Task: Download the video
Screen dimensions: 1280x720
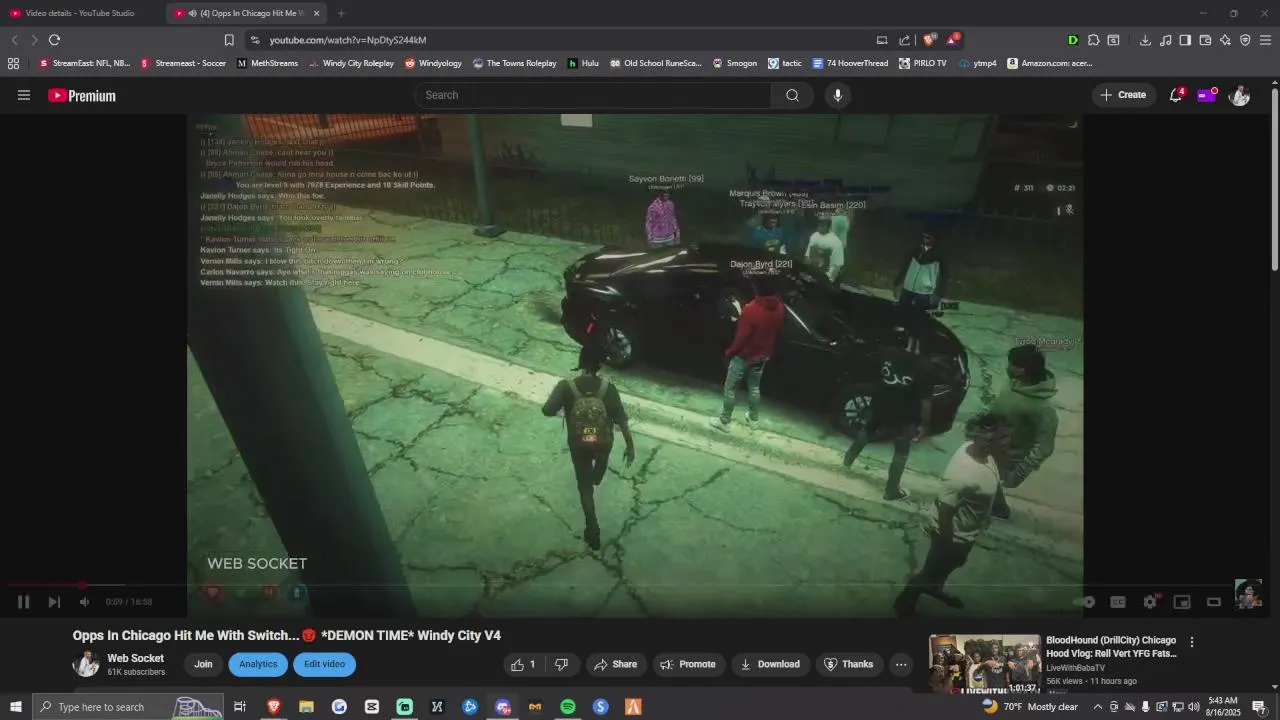Action: click(x=769, y=664)
